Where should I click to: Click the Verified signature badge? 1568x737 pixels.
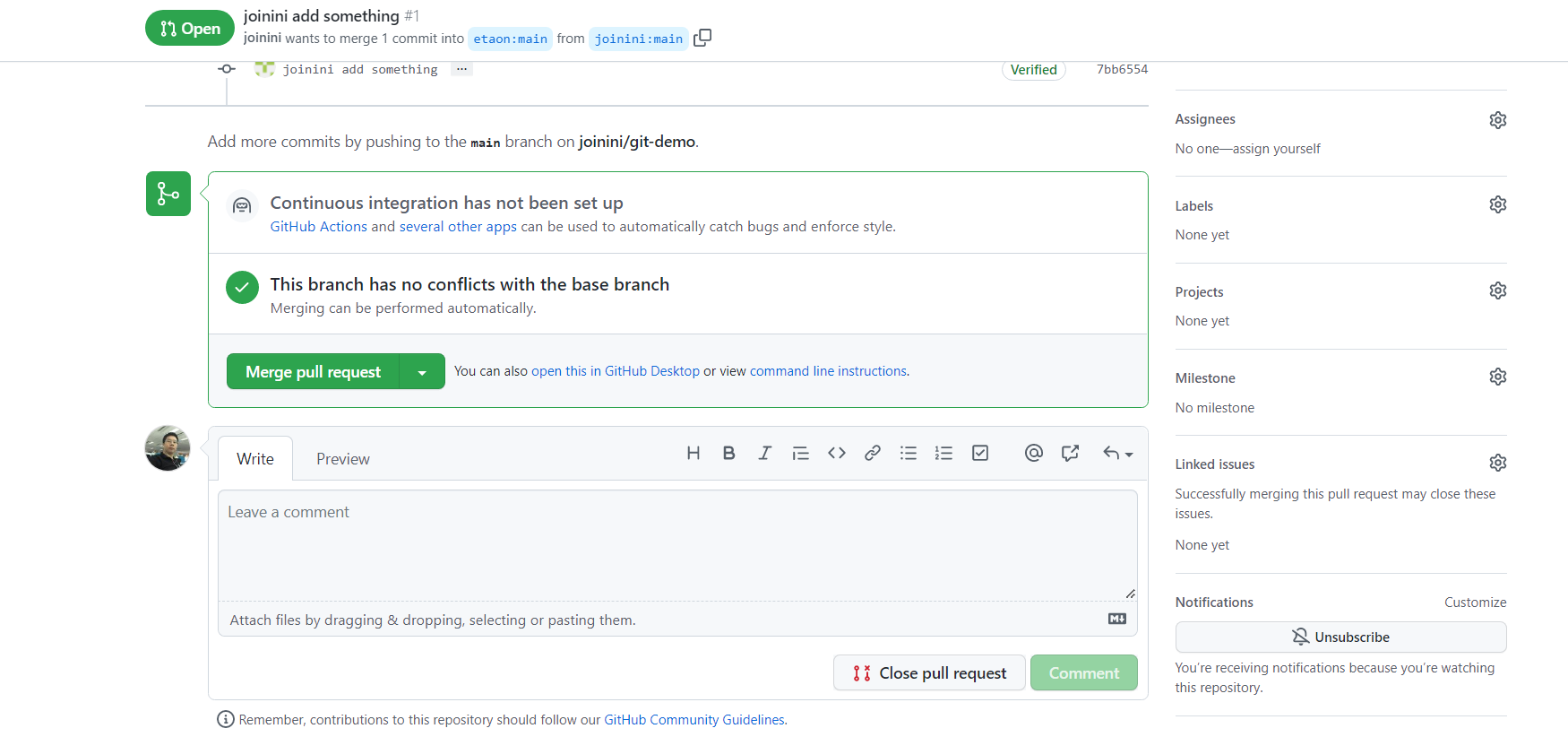point(1034,69)
